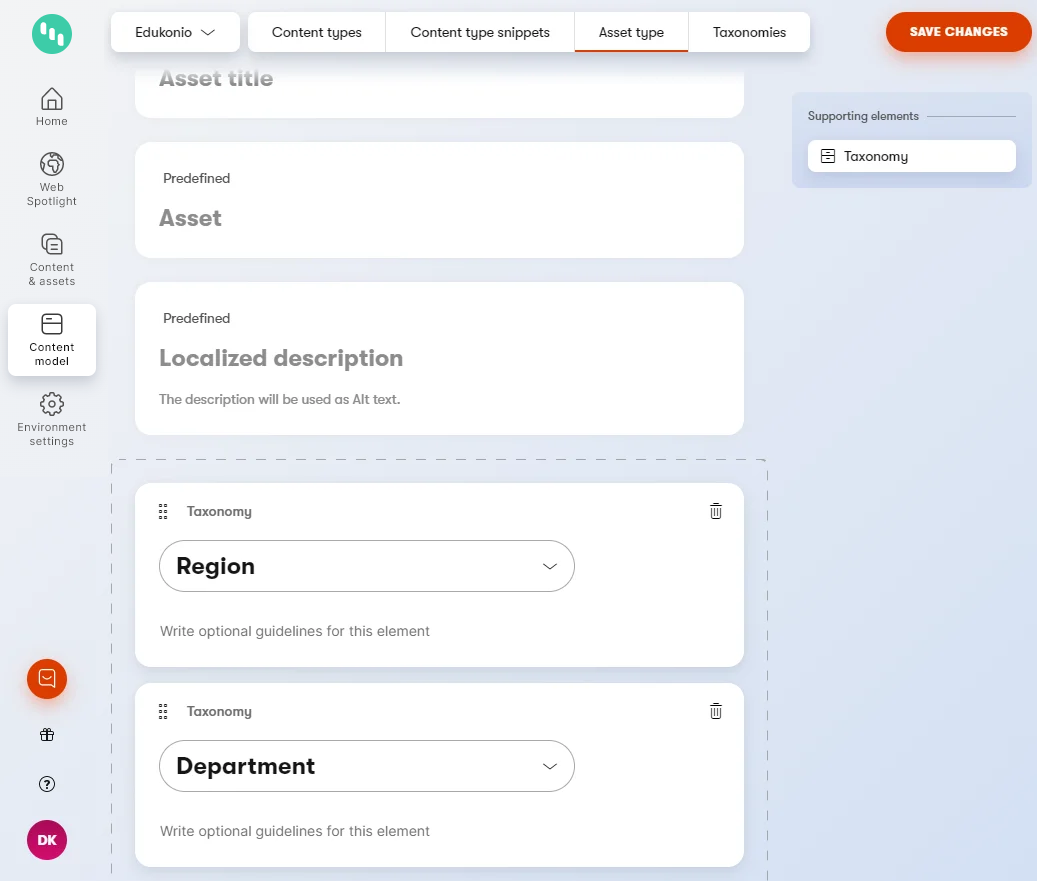Image resolution: width=1037 pixels, height=881 pixels.
Task: Navigate to Content & assets
Action: [51, 260]
